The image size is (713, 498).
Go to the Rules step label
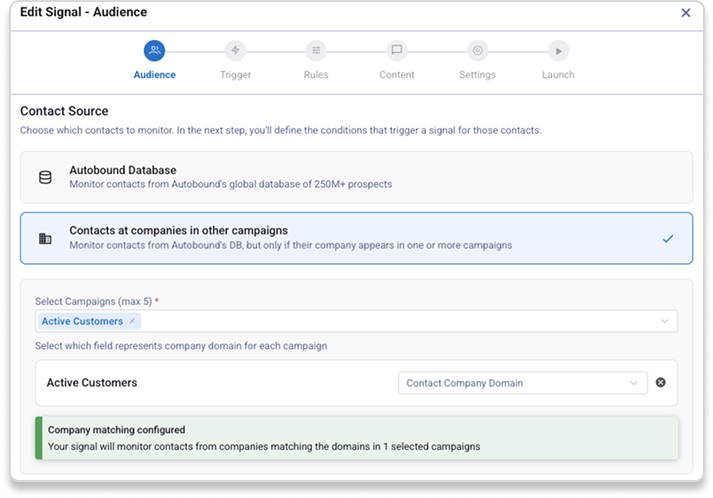(x=316, y=75)
